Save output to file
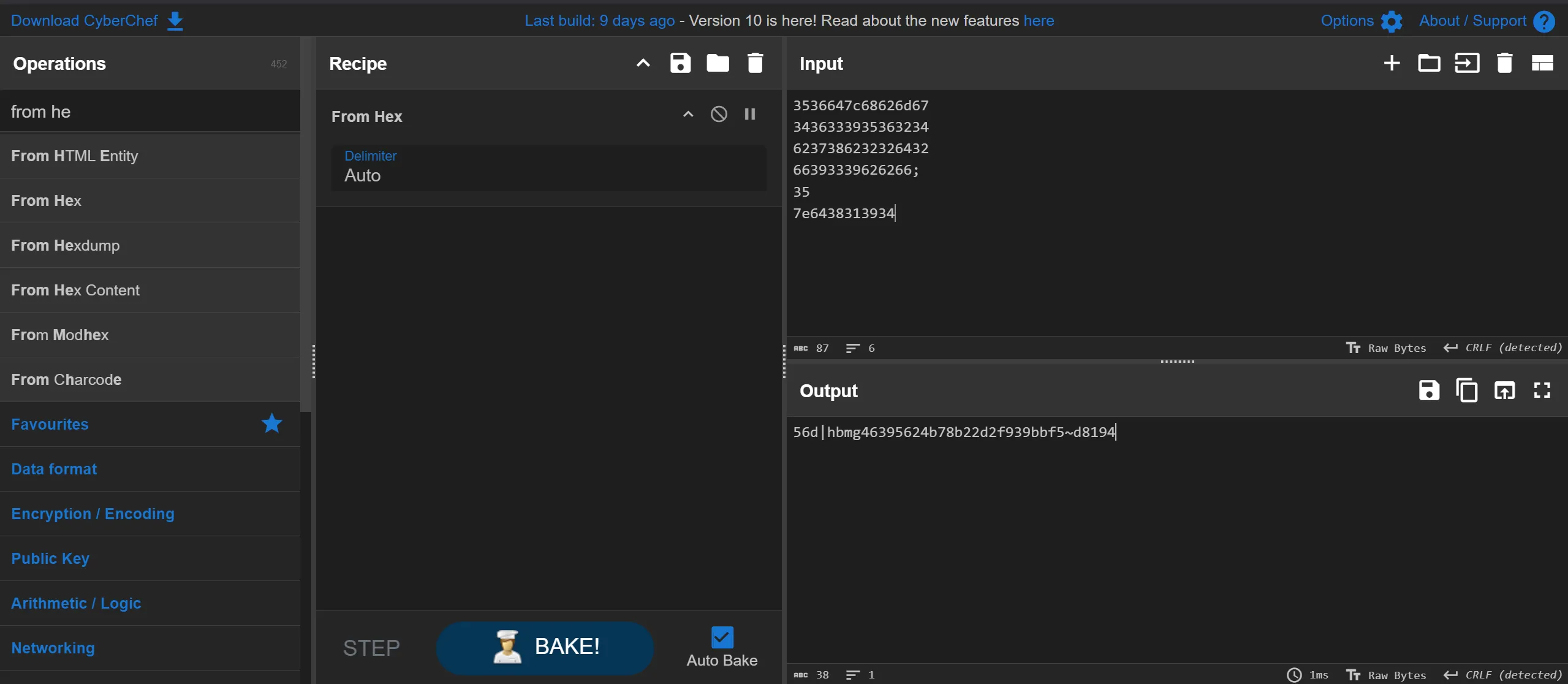Image resolution: width=1568 pixels, height=684 pixels. pyautogui.click(x=1428, y=390)
